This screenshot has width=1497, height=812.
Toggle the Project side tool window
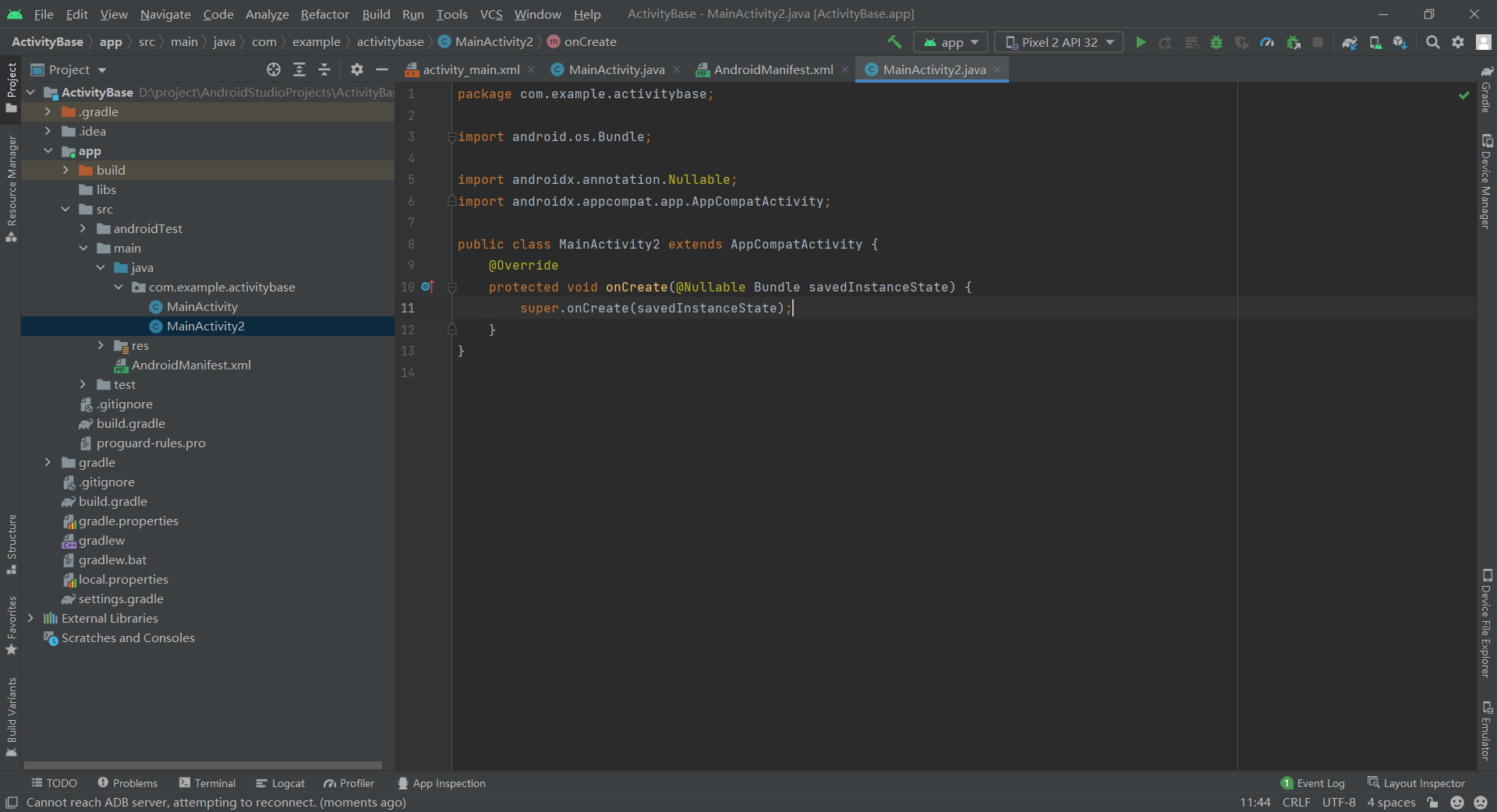pyautogui.click(x=11, y=87)
